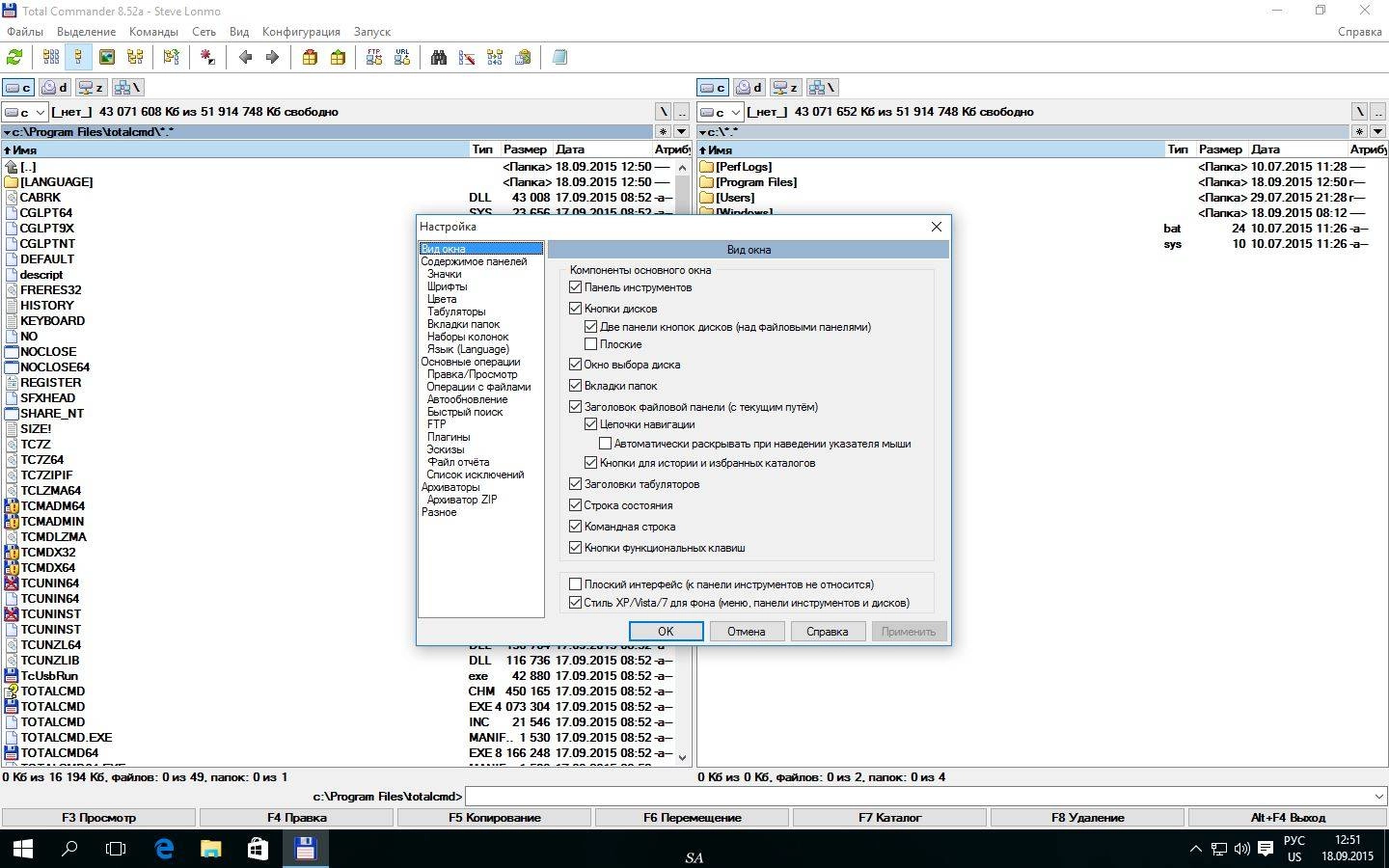The height and width of the screenshot is (868, 1389).
Task: Click the Windows Start button
Action: click(23, 849)
